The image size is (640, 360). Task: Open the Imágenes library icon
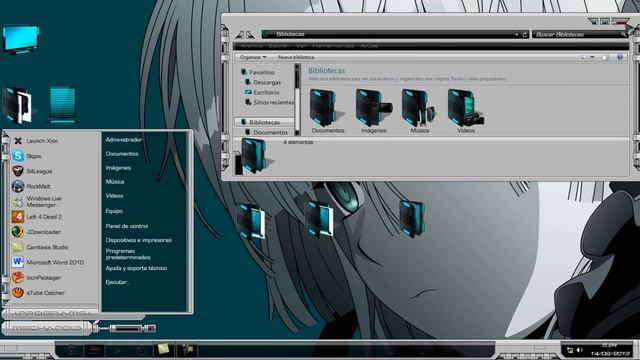(x=373, y=111)
